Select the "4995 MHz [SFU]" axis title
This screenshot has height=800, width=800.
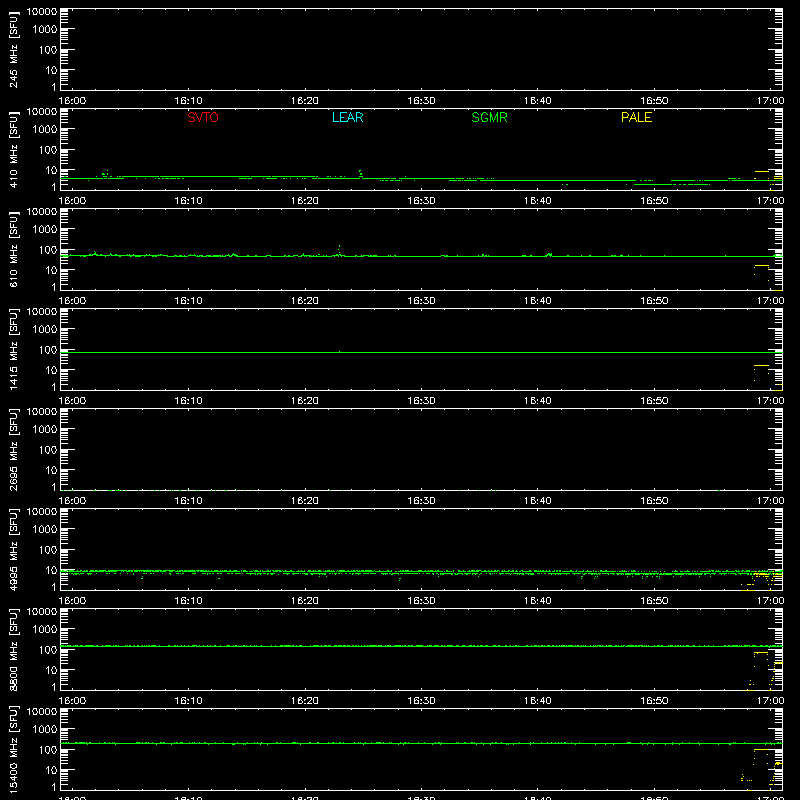pos(13,550)
